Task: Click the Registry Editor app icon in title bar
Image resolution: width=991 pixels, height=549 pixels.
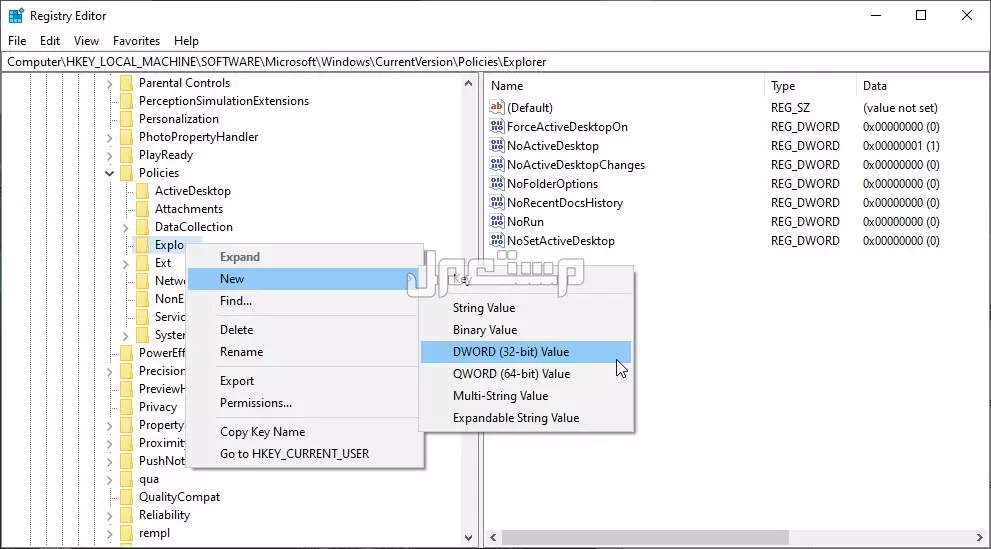Action: coord(16,15)
